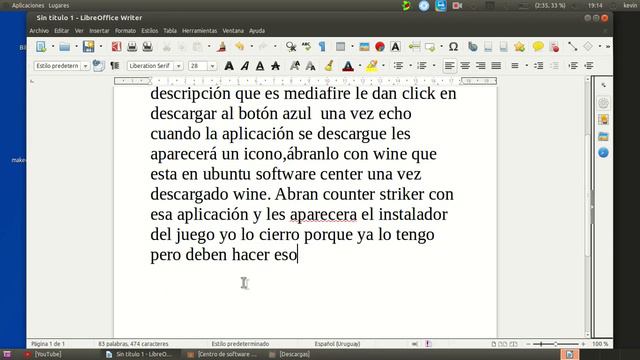Adjust the zoom slider in status bar
Screen dimensions: 640x360
coord(556,344)
